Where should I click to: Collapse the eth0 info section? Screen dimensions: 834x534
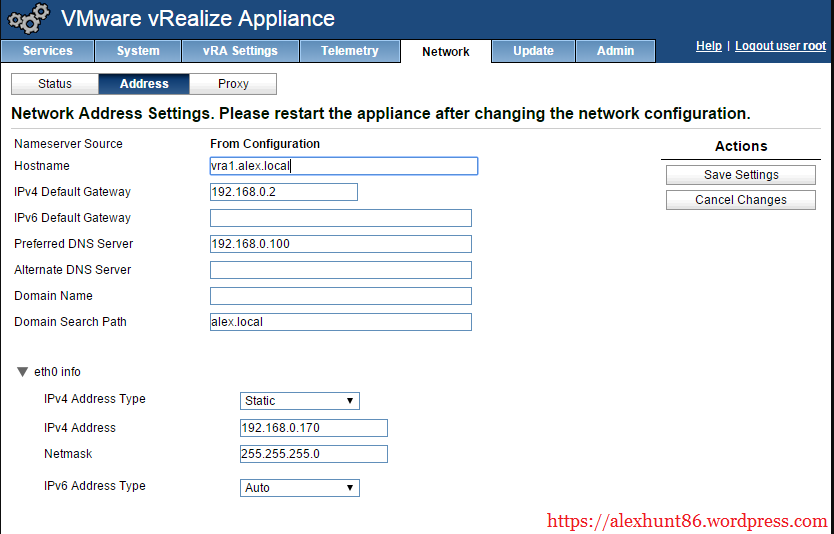pos(23,372)
